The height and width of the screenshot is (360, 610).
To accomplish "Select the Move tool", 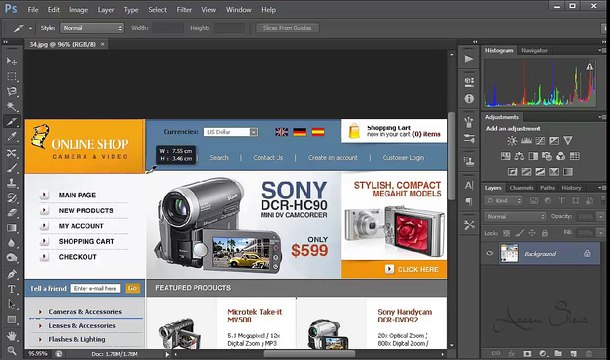I will click(12, 61).
